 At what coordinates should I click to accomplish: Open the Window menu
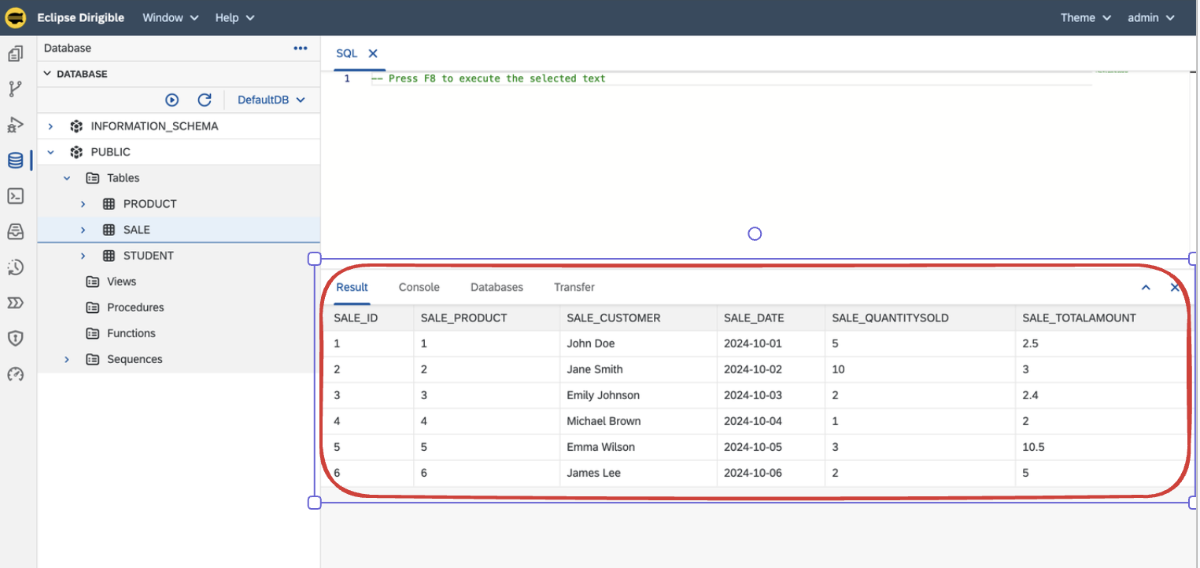point(170,18)
